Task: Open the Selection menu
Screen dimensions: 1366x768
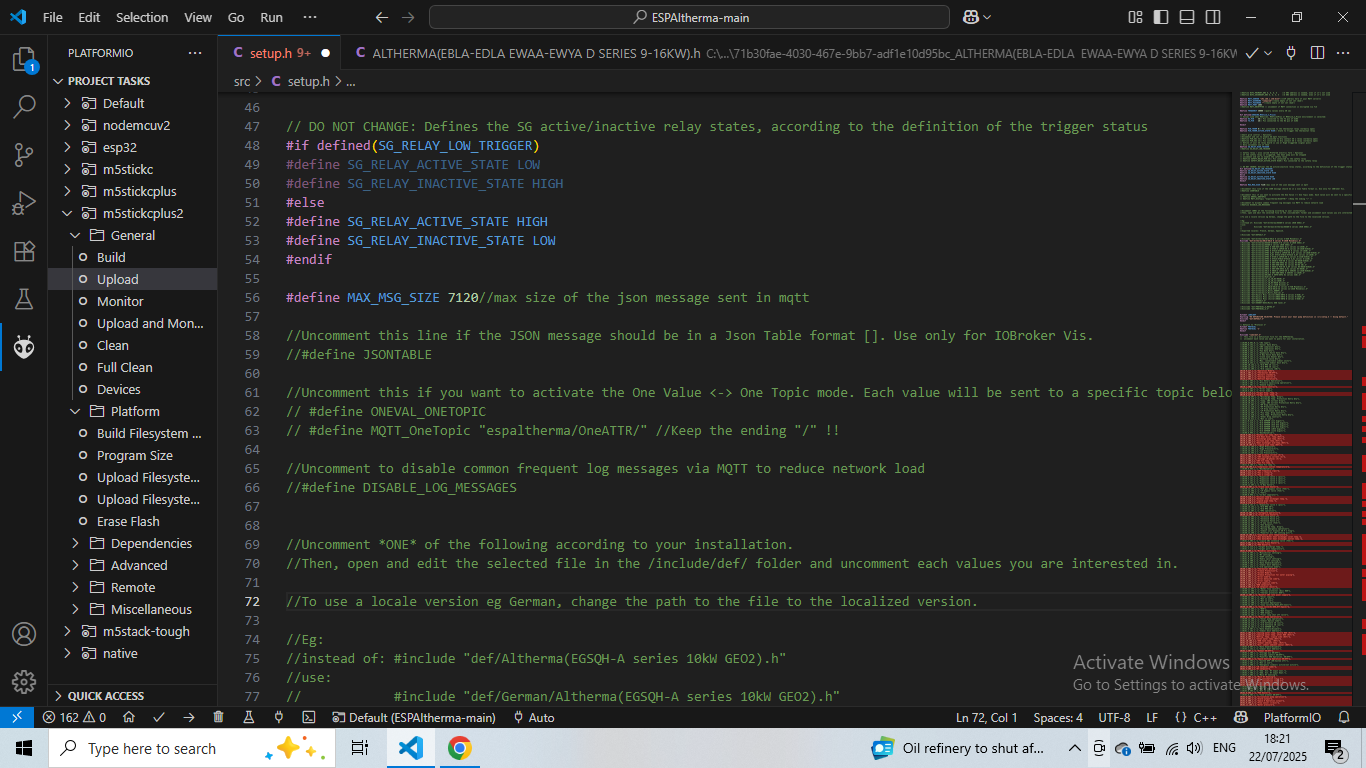Action: [x=142, y=17]
